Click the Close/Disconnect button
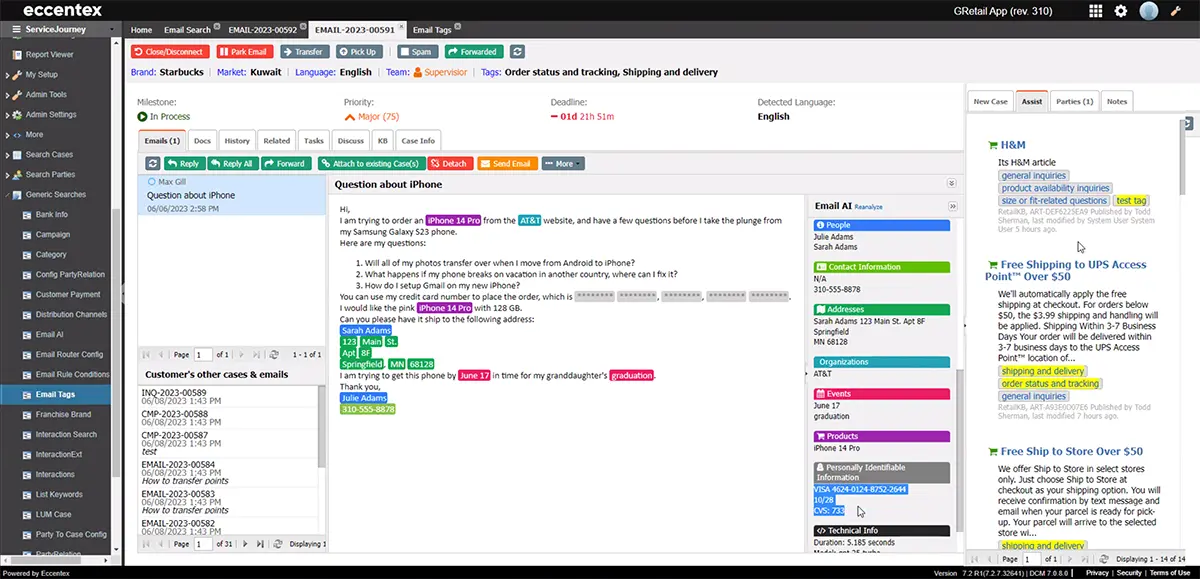 coord(170,52)
